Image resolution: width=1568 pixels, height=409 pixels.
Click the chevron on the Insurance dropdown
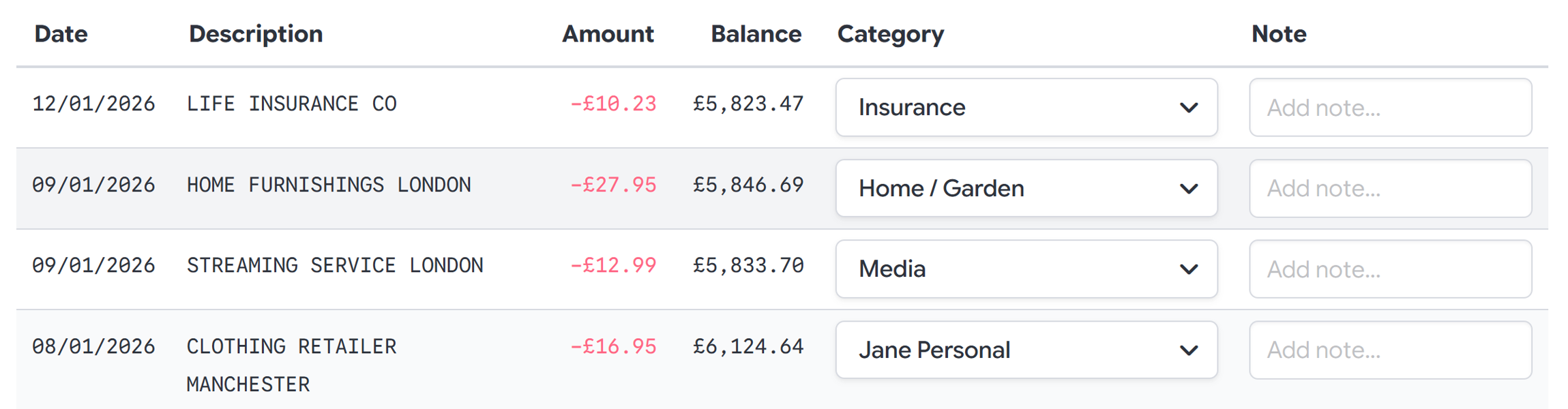(x=1188, y=107)
